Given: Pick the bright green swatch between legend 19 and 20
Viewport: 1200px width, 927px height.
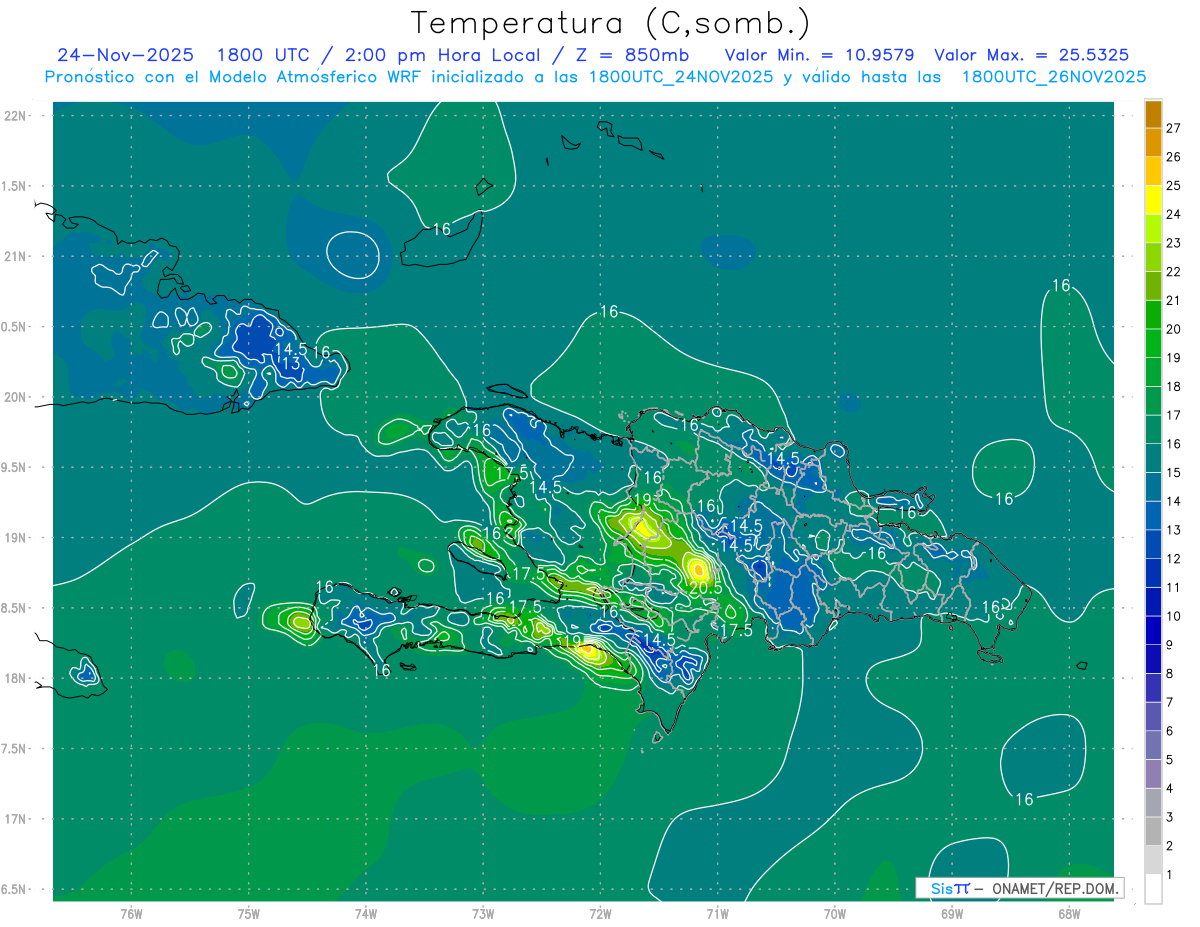Looking at the screenshot, I should pyautogui.click(x=1153, y=343).
